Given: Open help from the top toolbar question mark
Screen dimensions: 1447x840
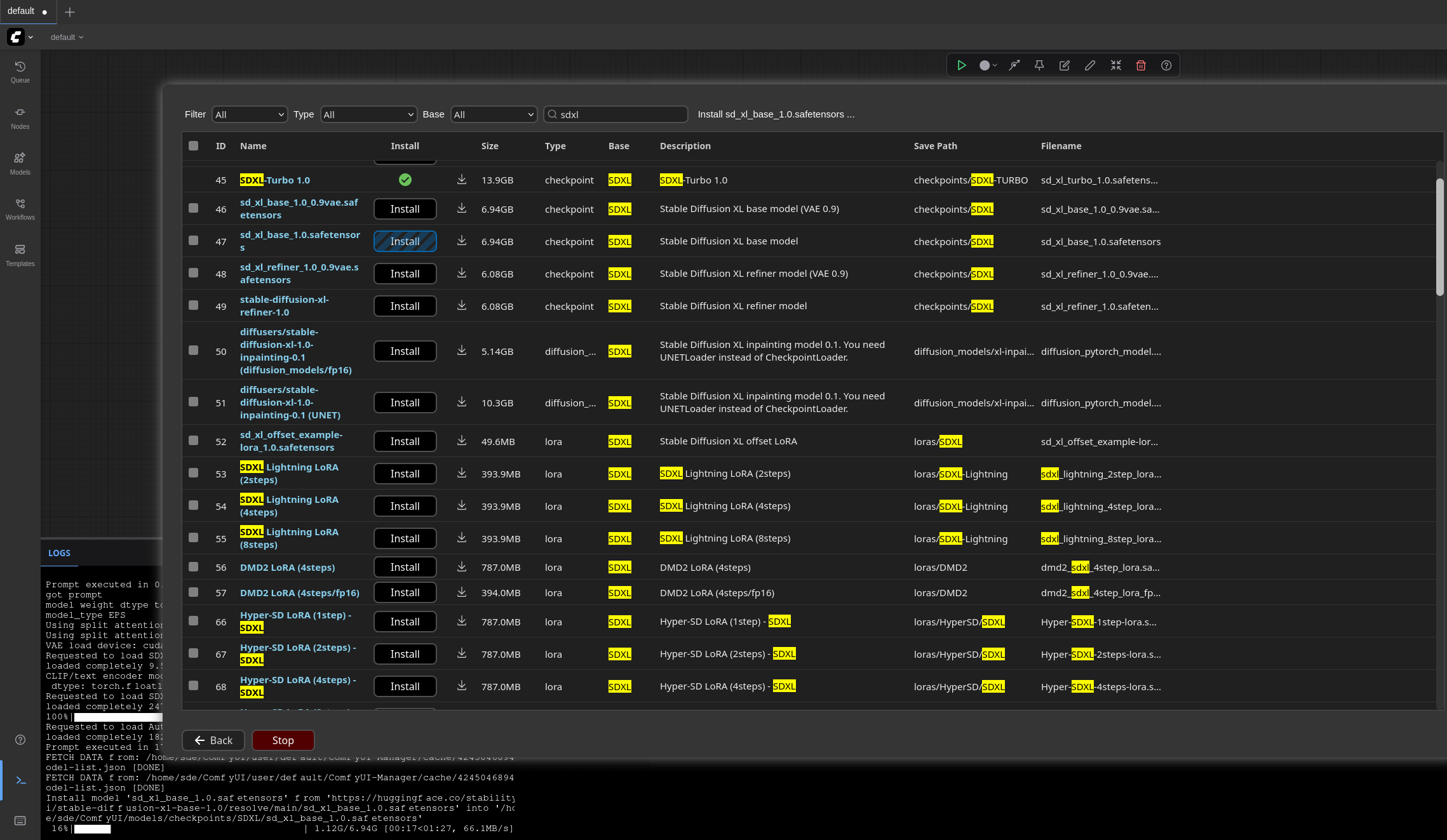Looking at the screenshot, I should click(x=1166, y=65).
